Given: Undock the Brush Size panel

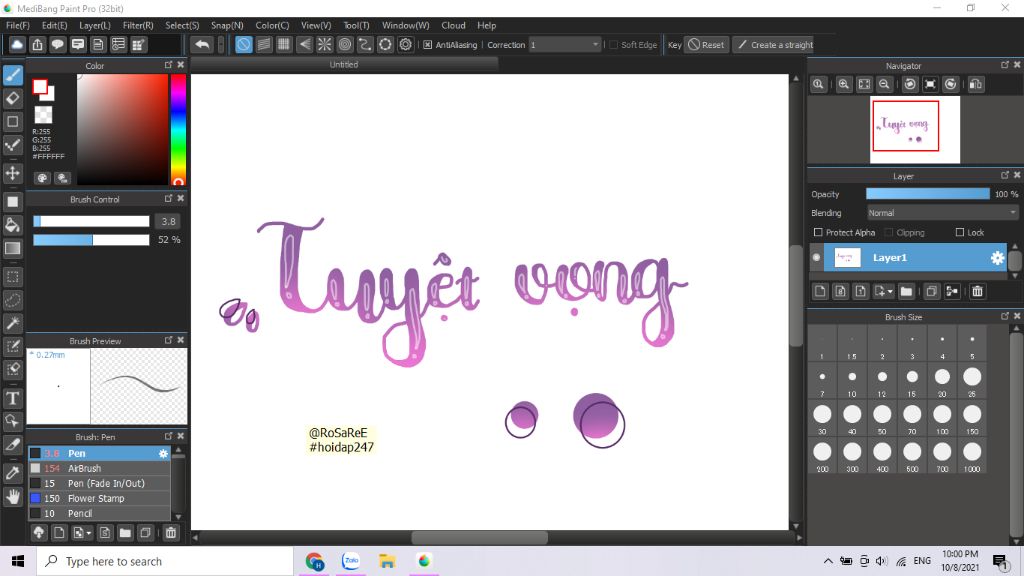Looking at the screenshot, I should tap(1004, 316).
